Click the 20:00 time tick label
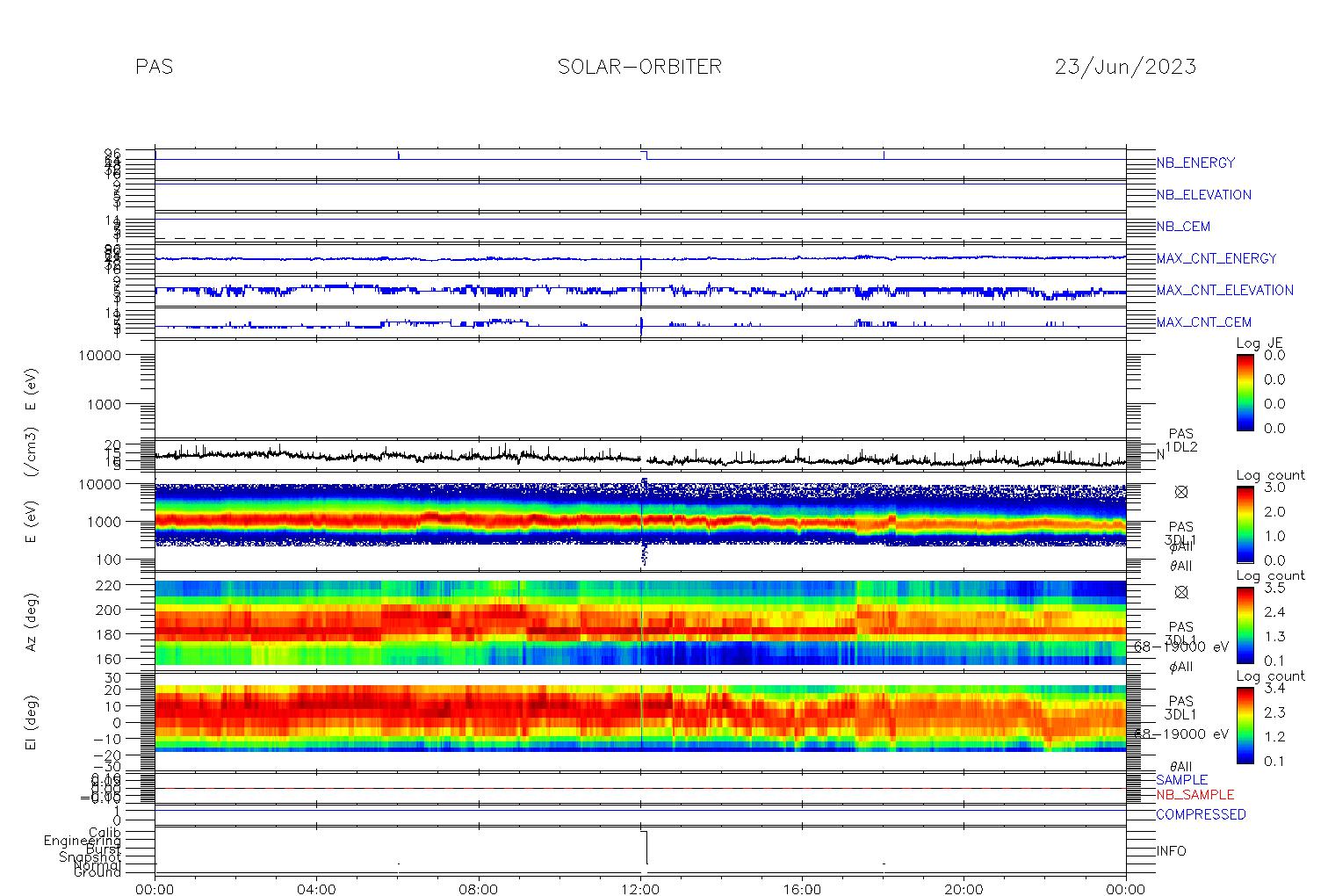 tap(964, 889)
